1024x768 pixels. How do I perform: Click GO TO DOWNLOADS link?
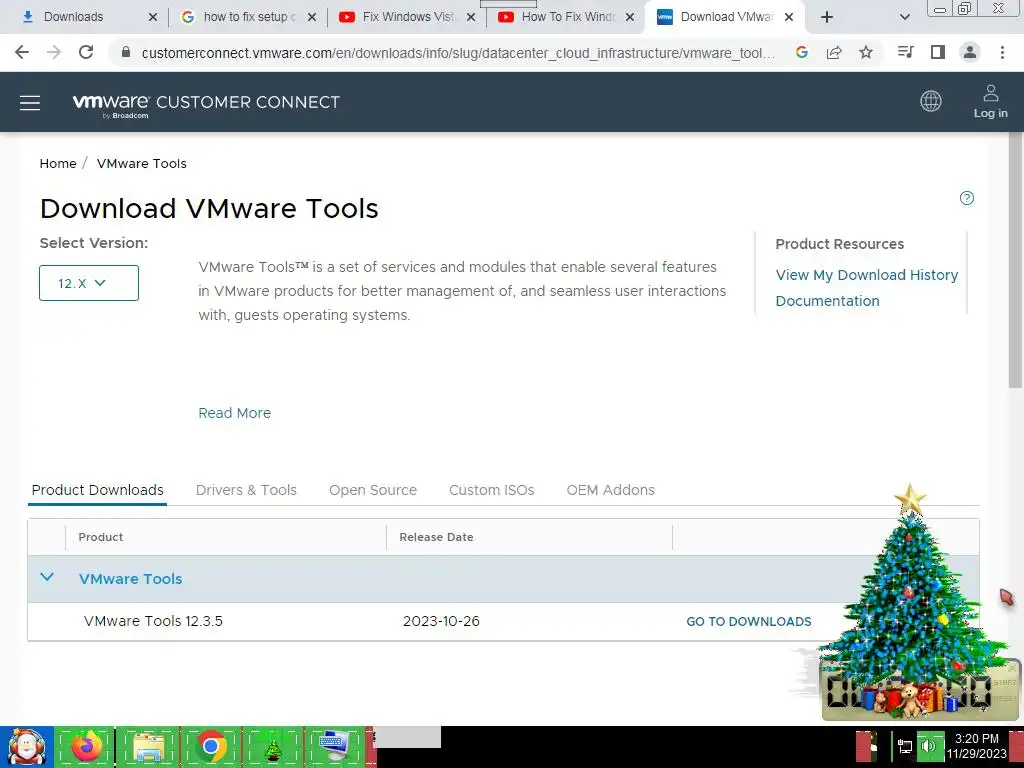click(748, 622)
